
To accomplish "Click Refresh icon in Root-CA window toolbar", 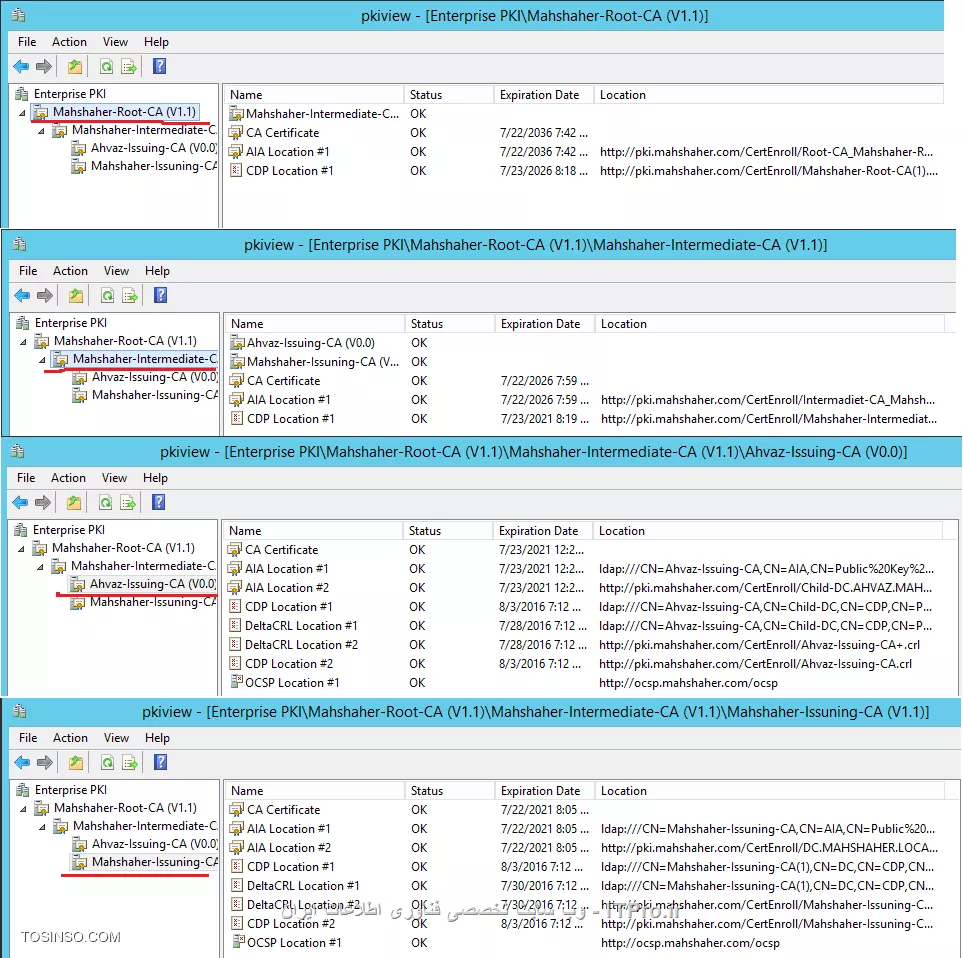I will (x=106, y=66).
